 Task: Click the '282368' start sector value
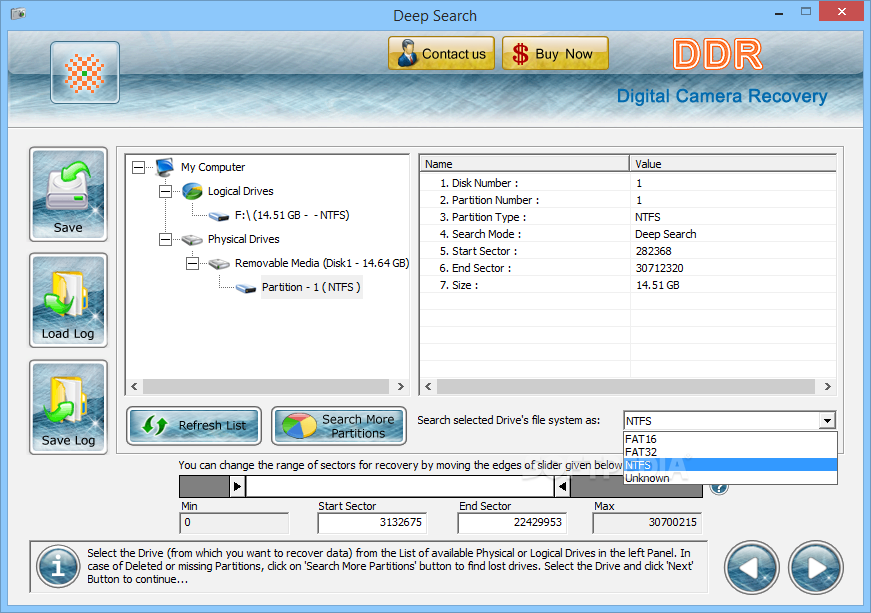653,251
